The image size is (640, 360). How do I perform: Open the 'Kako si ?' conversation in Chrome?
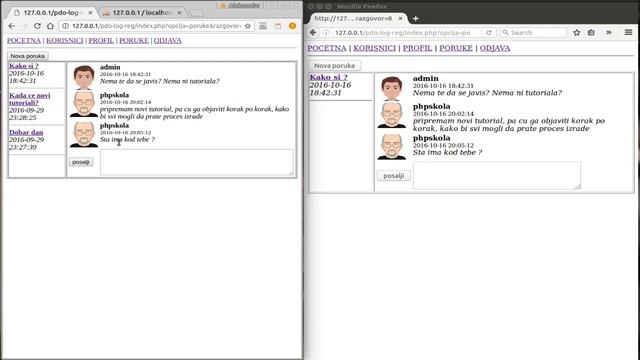coord(24,66)
